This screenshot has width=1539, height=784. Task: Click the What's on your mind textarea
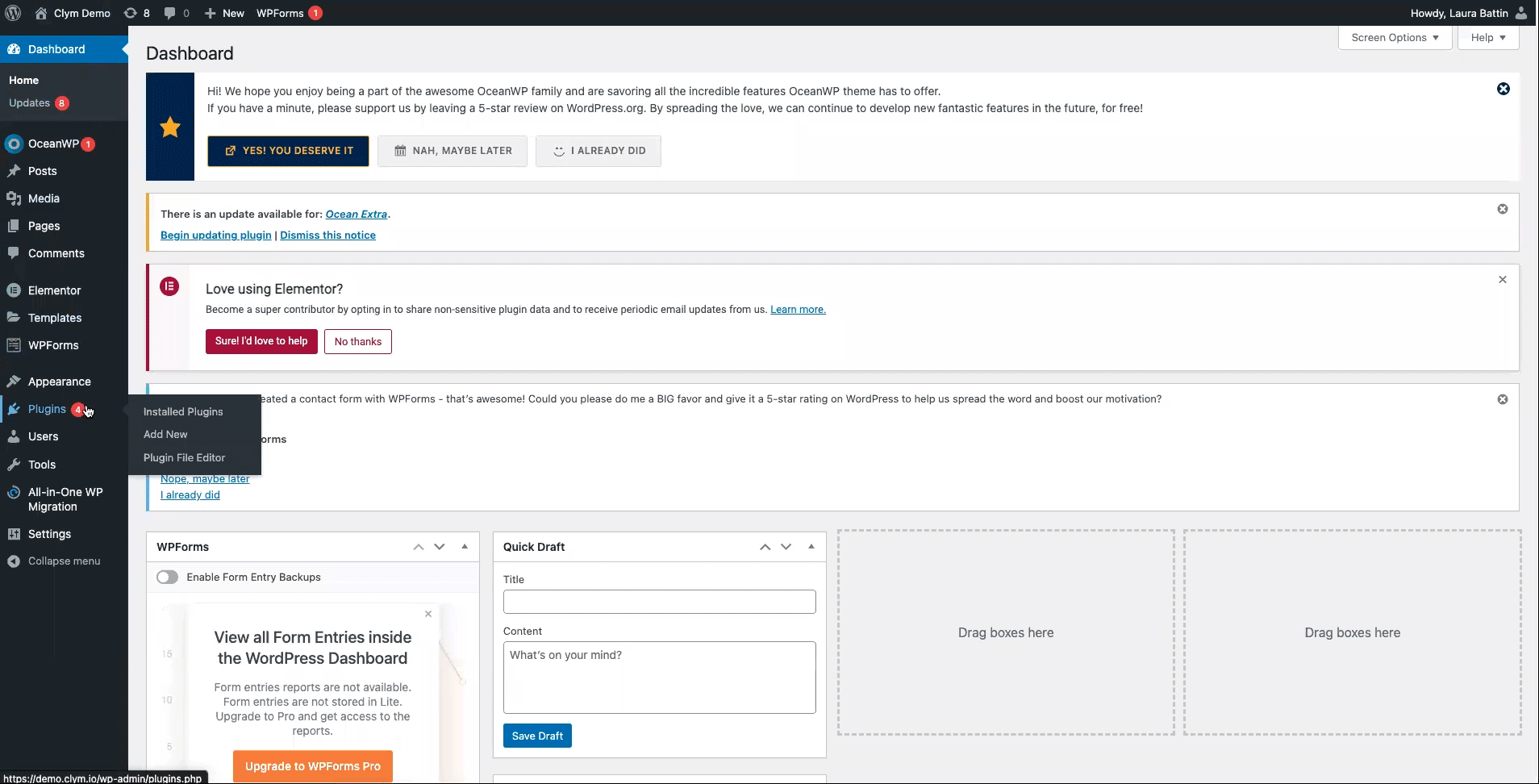tap(659, 678)
